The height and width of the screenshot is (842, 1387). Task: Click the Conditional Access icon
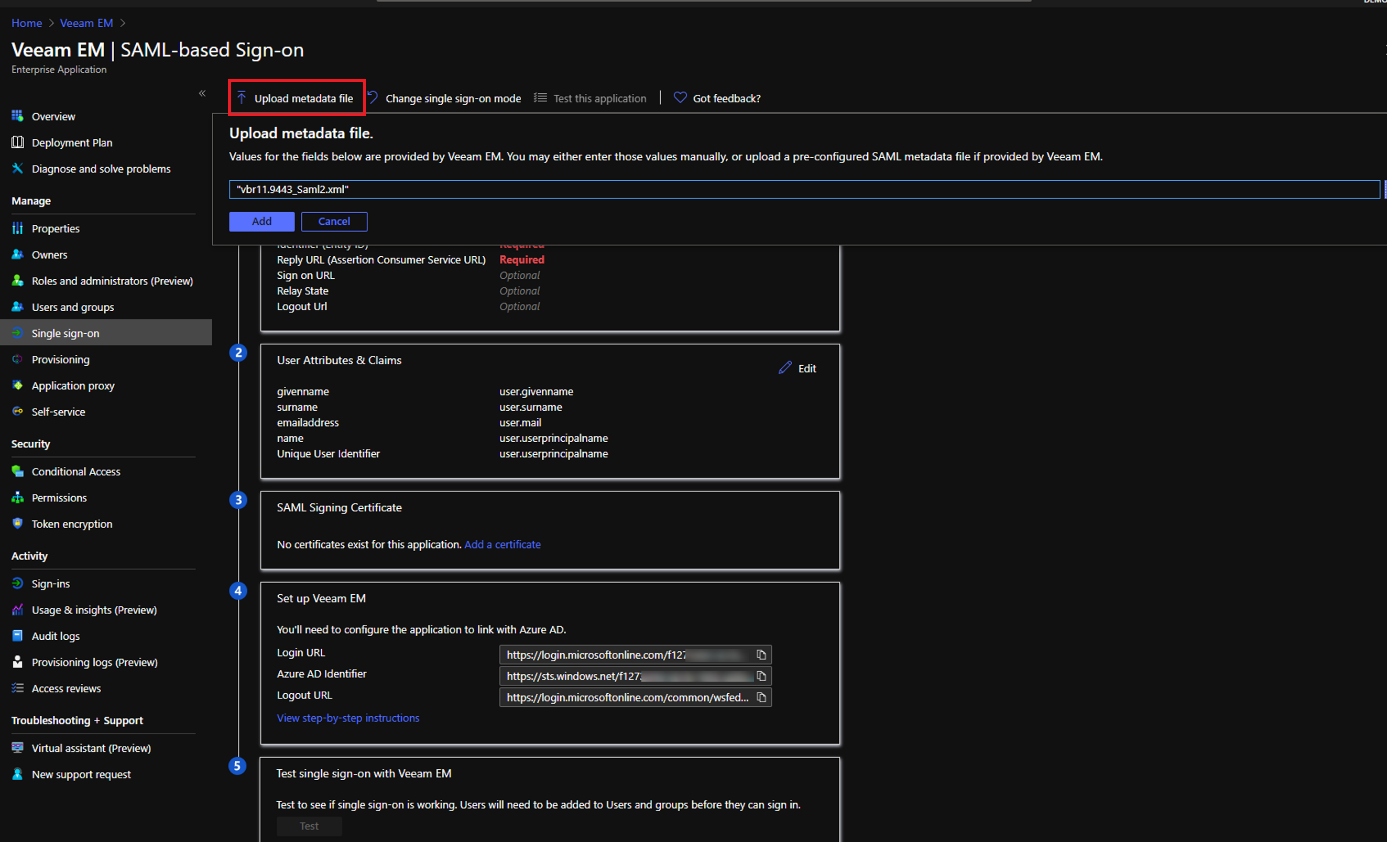[17, 471]
